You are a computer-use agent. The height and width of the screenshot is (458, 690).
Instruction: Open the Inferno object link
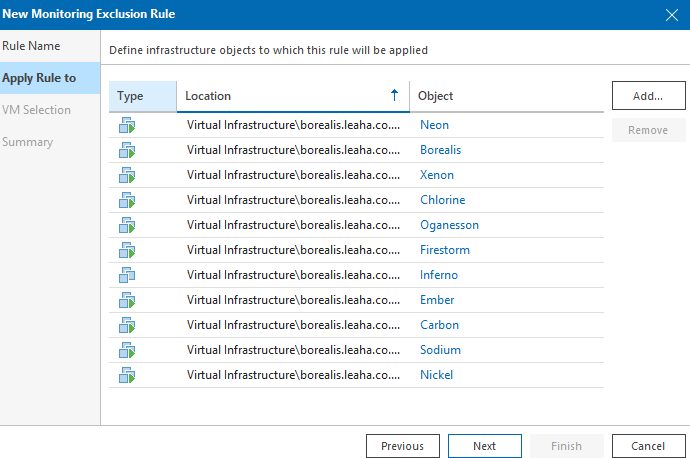click(439, 275)
